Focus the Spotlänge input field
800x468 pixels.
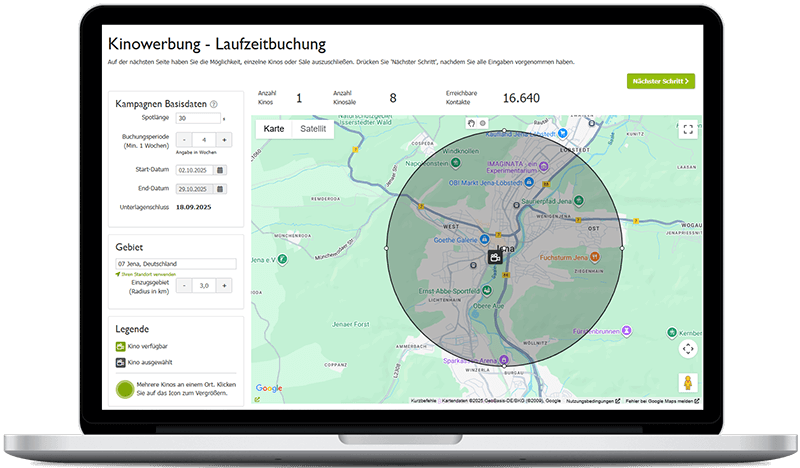[198, 118]
